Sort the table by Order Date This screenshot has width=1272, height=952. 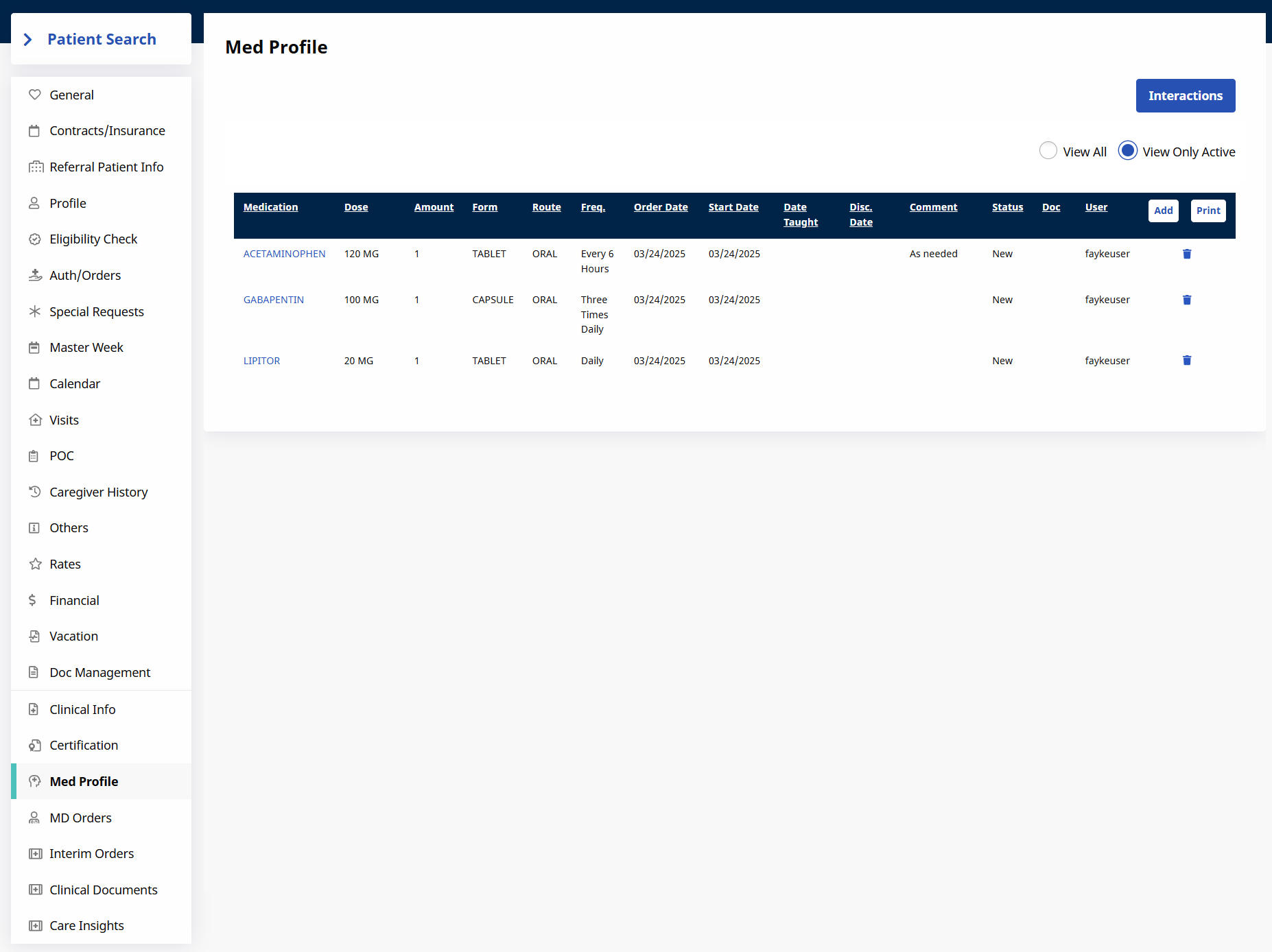tap(660, 207)
